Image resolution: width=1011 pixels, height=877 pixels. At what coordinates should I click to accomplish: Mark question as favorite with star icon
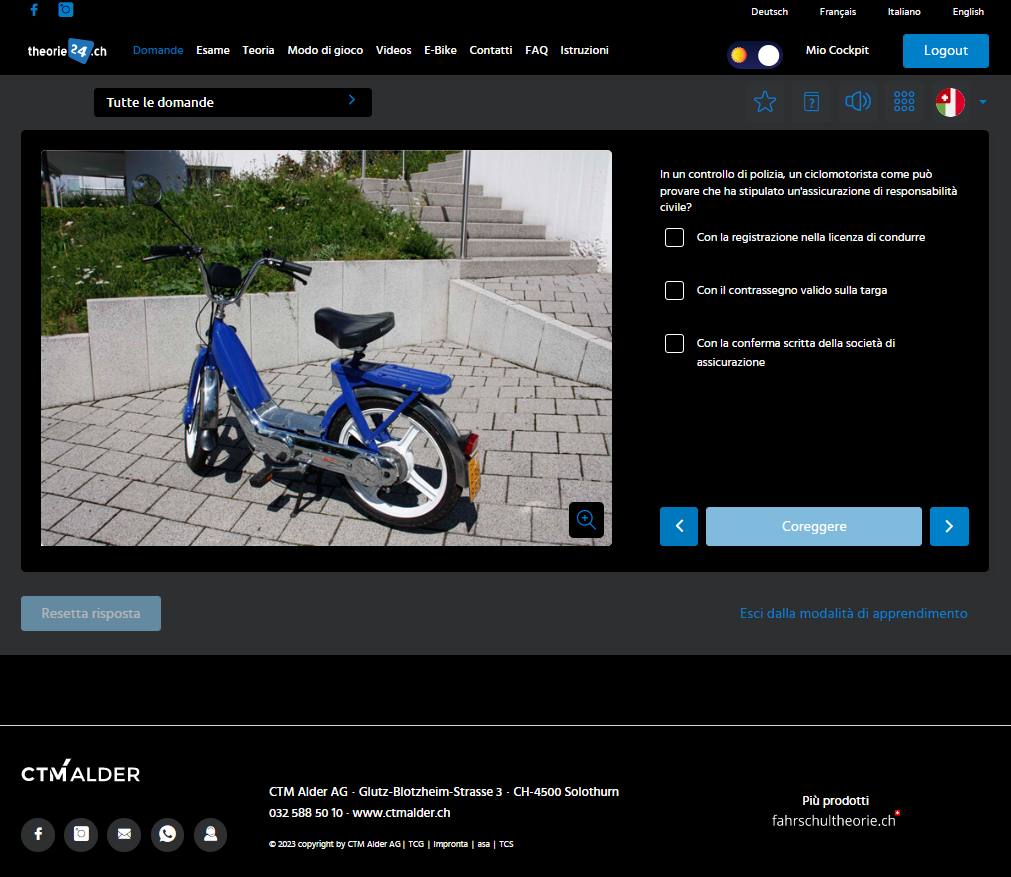tap(765, 102)
